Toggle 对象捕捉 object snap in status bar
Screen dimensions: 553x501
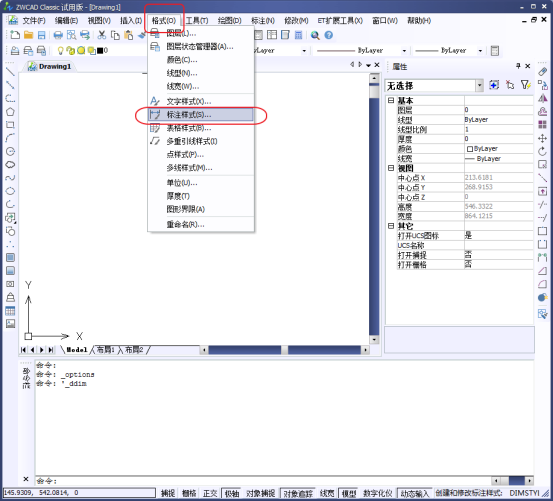[260, 493]
